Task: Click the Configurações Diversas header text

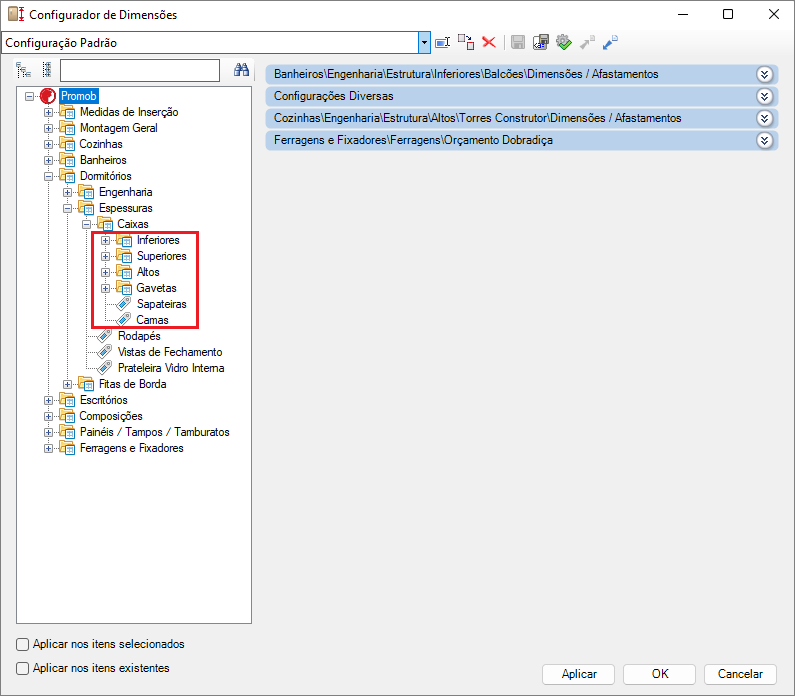Action: [x=334, y=96]
